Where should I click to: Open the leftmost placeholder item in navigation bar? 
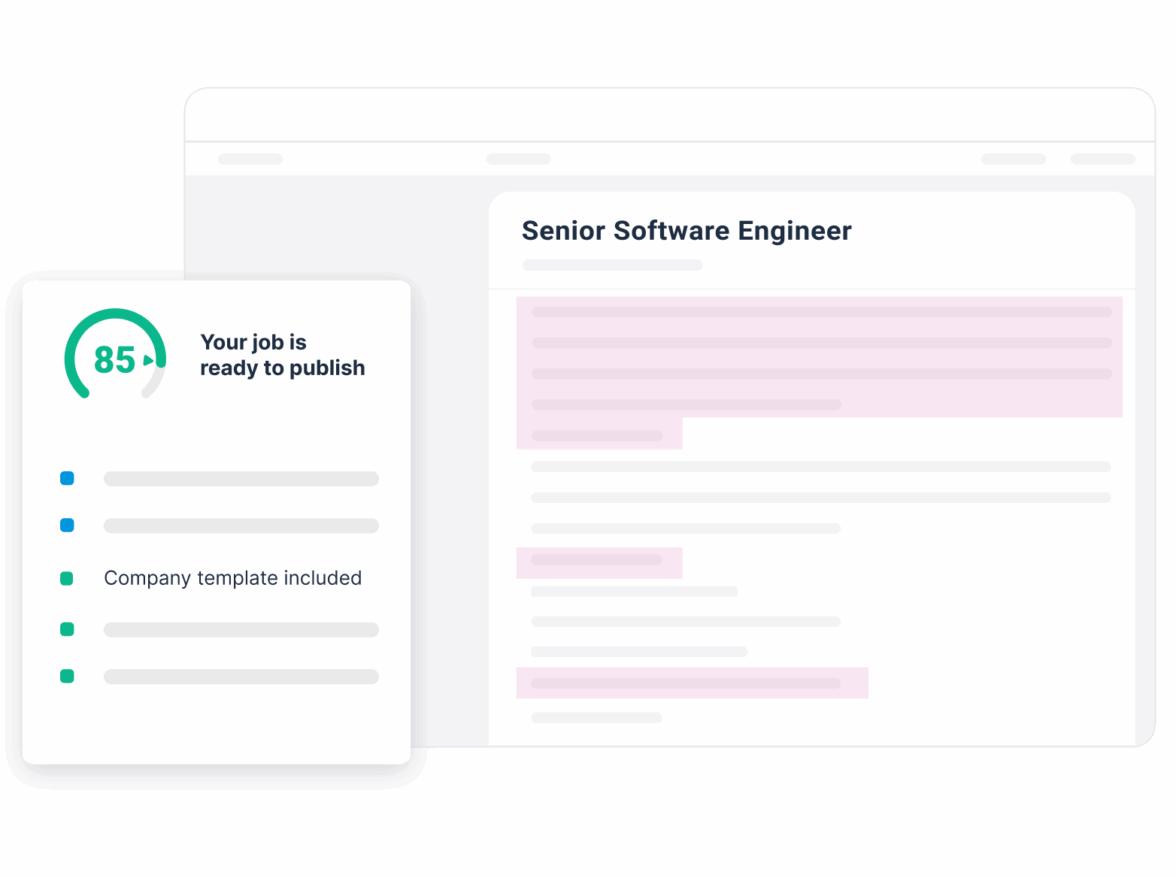click(250, 159)
